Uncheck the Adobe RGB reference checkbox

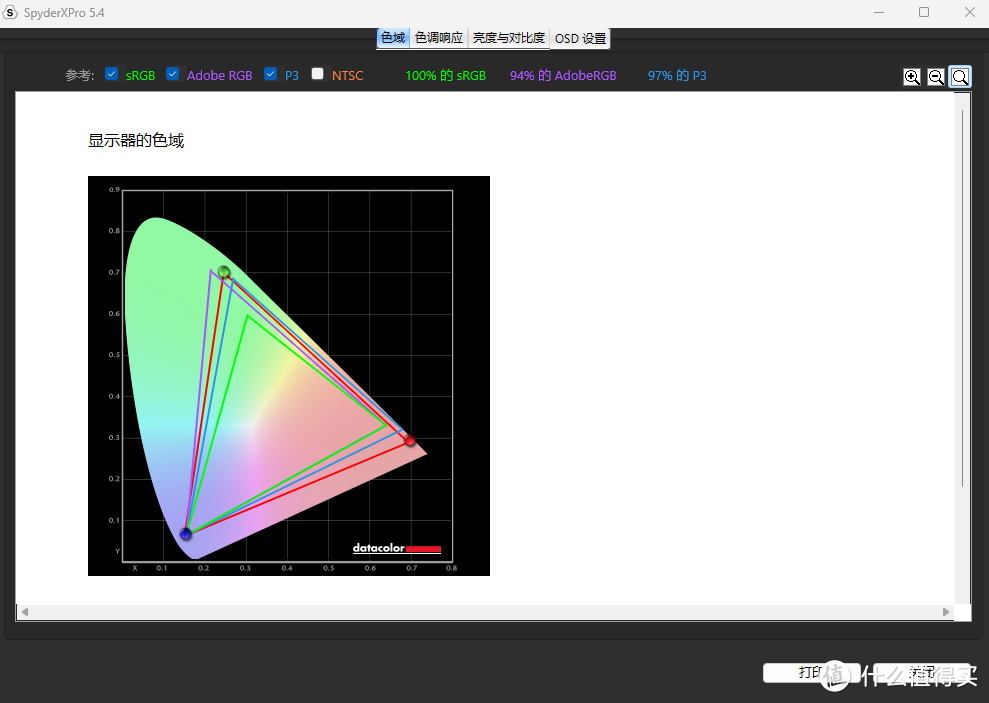[x=172, y=74]
